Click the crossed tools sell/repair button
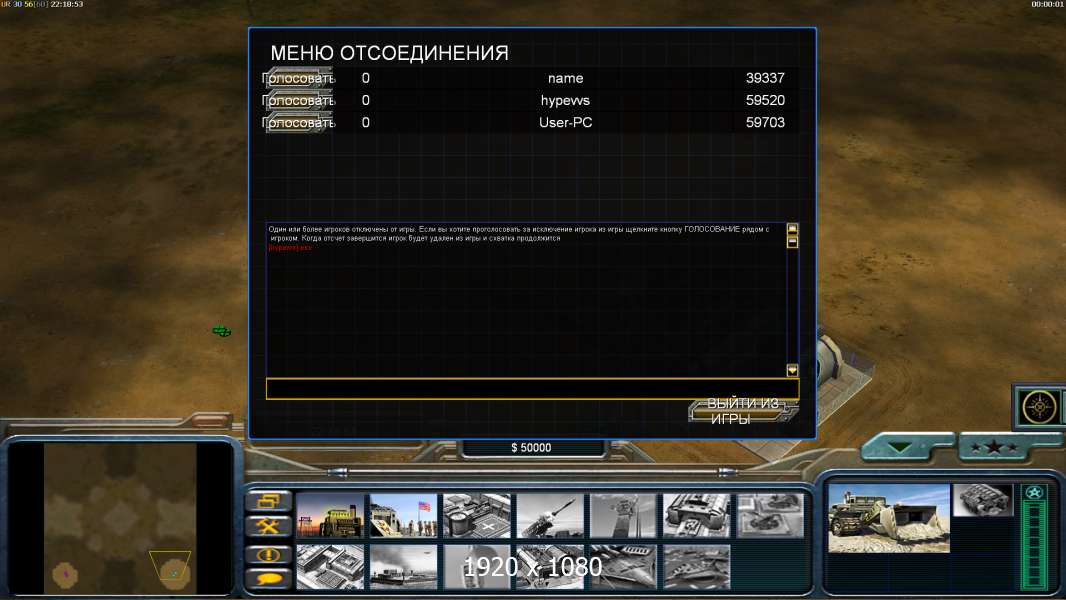 click(x=269, y=527)
